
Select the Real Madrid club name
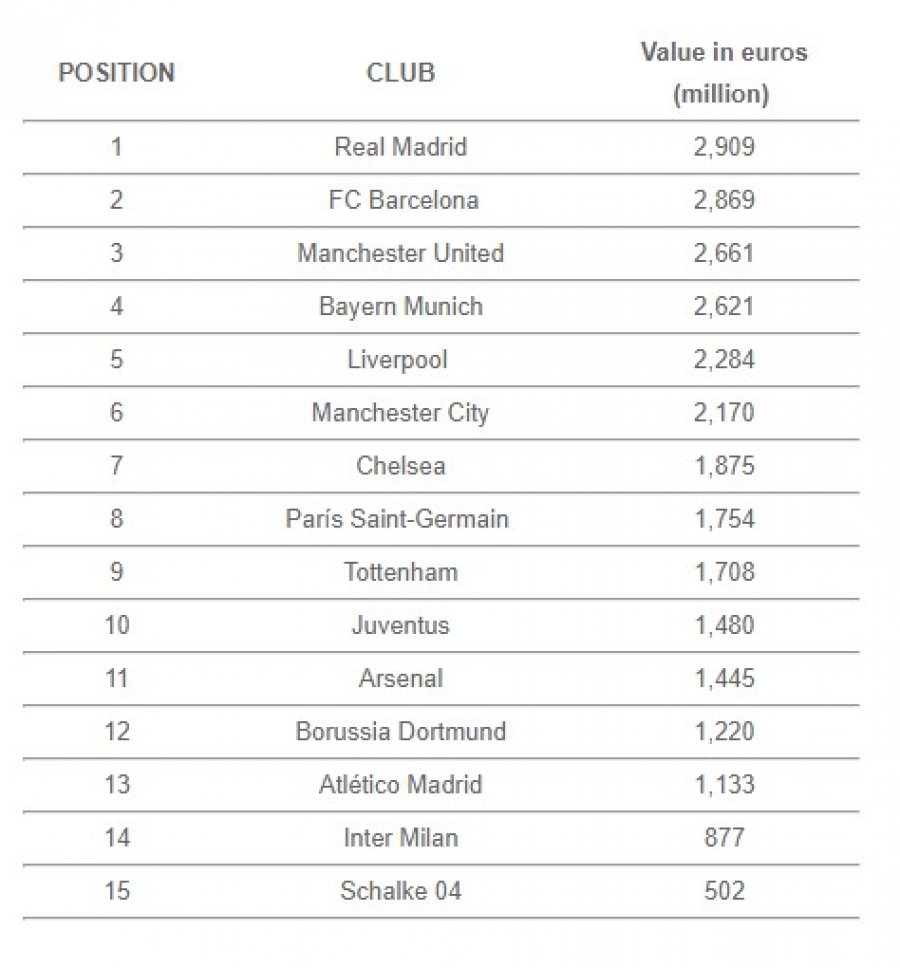tap(401, 147)
